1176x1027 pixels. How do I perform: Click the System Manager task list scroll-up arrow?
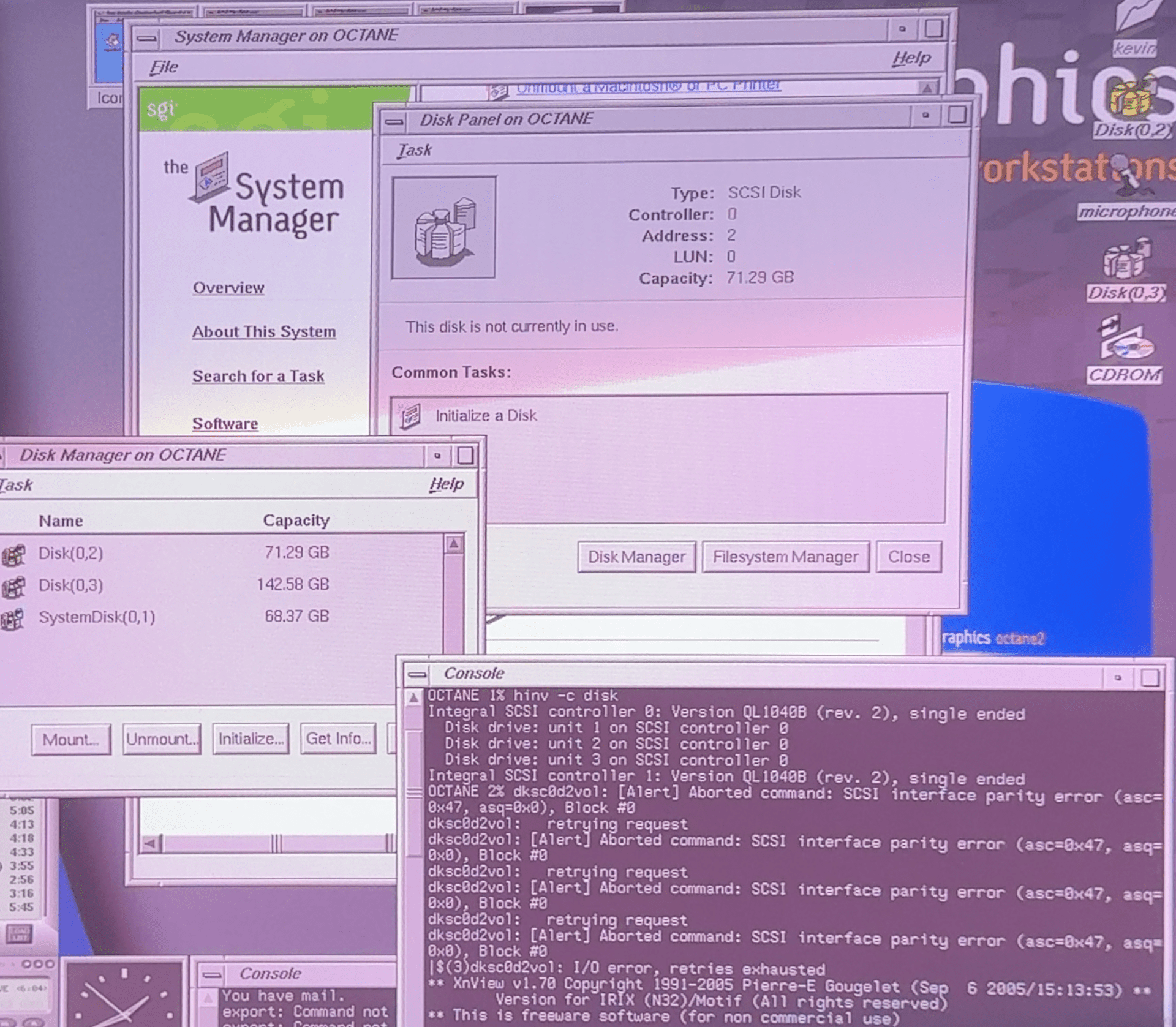click(x=927, y=88)
